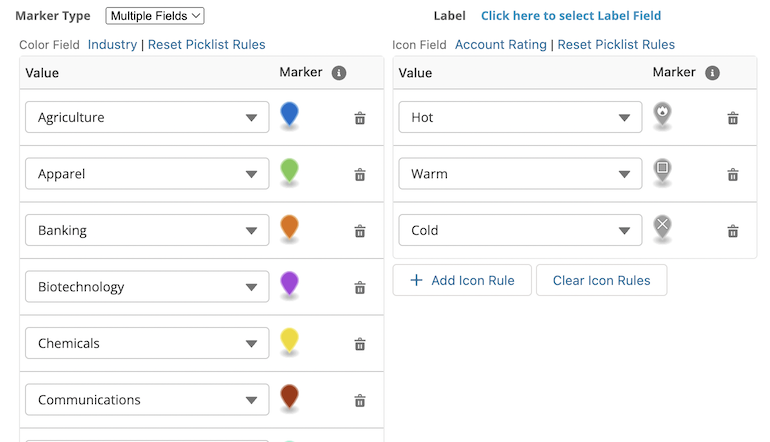Screen dimensions: 770x442
Task: Open the Warm value dropdown
Action: (520, 174)
